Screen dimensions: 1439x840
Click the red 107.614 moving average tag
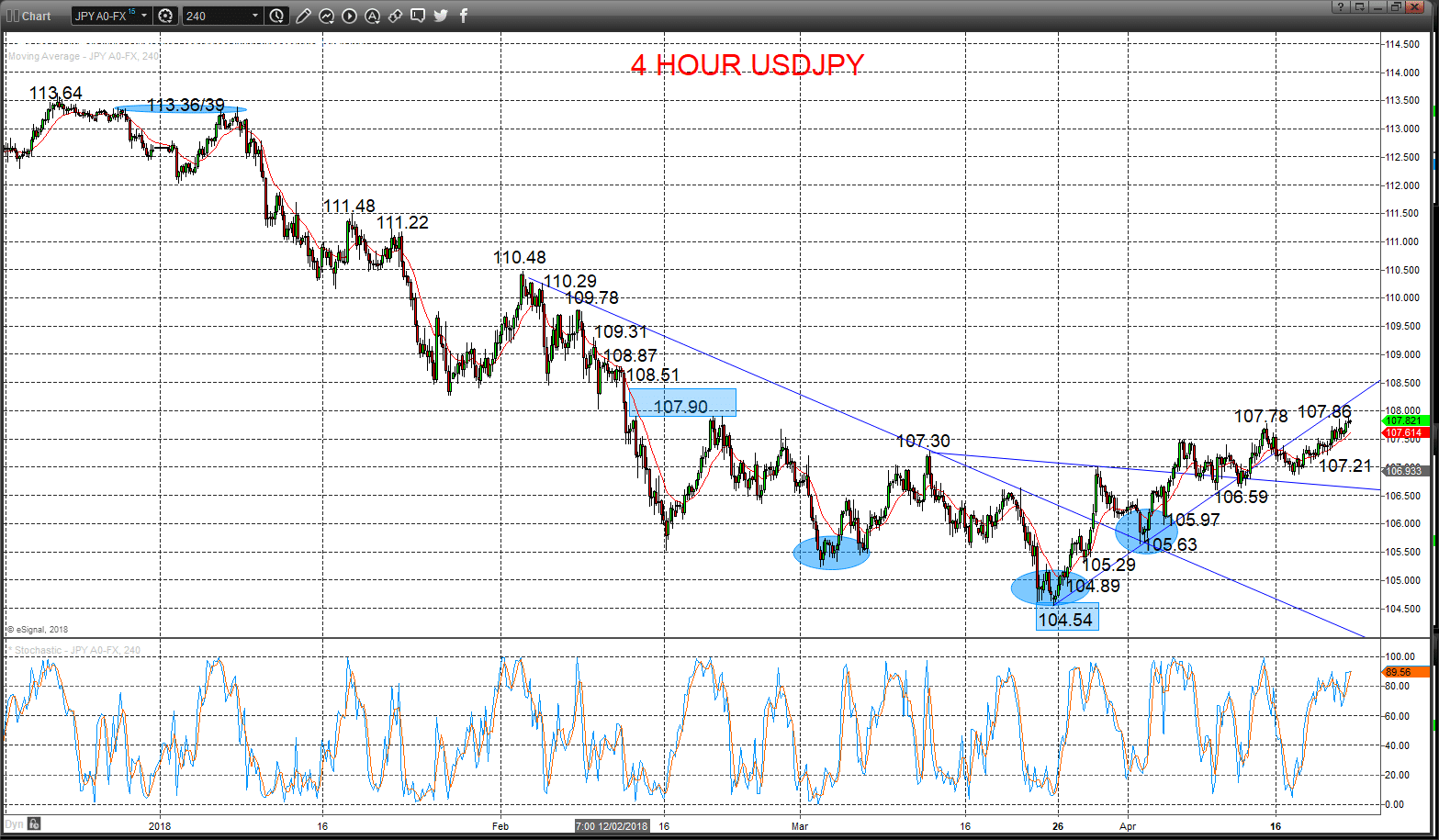click(1404, 432)
